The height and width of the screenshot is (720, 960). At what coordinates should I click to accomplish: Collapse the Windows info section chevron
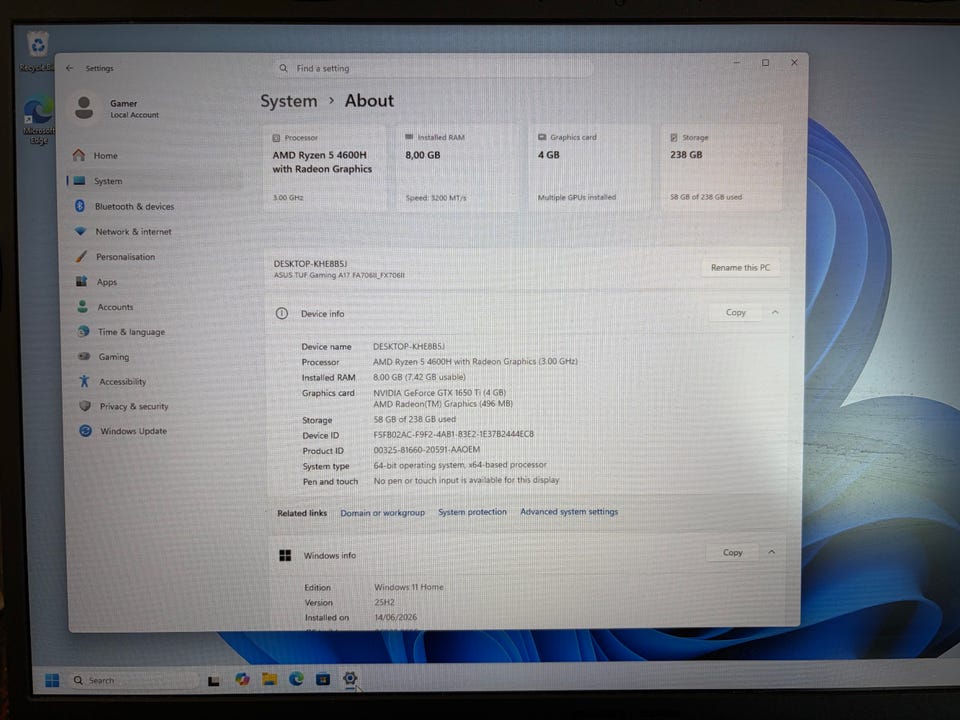coord(771,552)
